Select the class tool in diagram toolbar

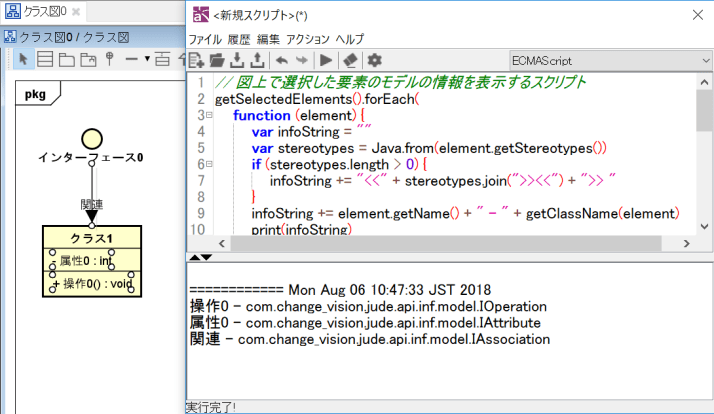tap(46, 60)
